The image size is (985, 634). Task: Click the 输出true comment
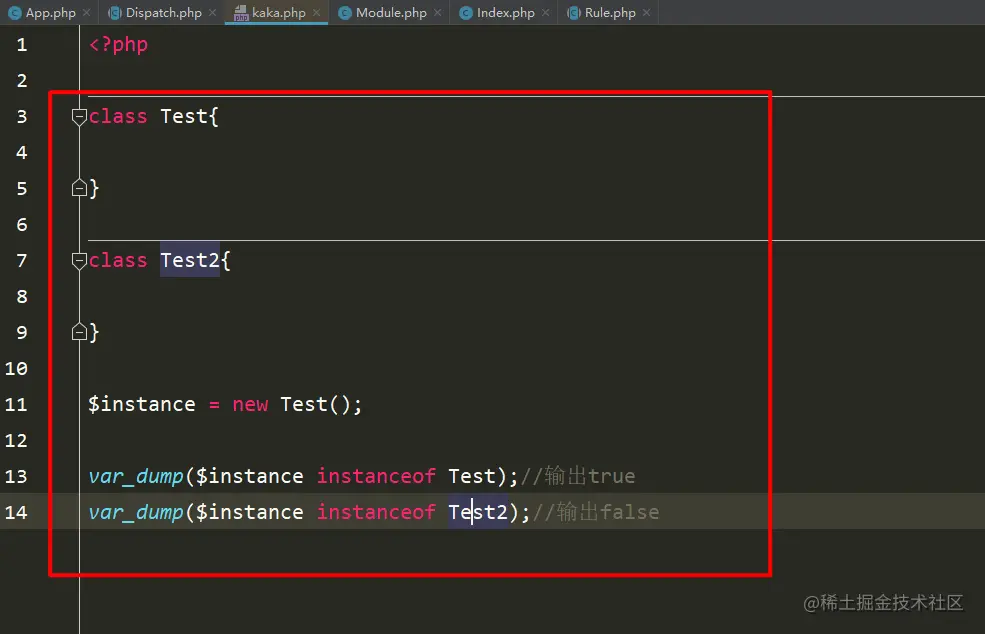(578, 476)
